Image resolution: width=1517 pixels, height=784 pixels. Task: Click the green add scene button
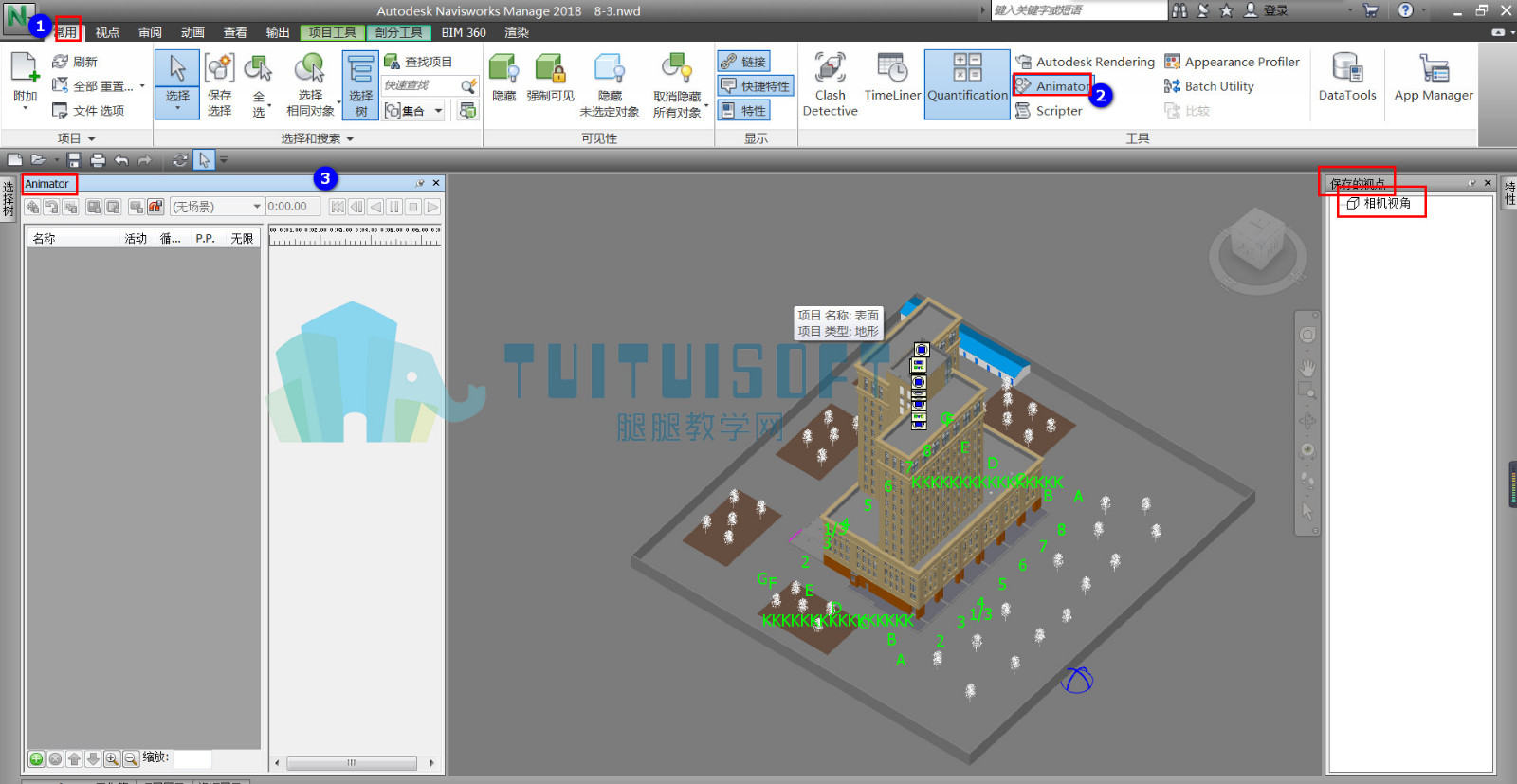coord(36,758)
